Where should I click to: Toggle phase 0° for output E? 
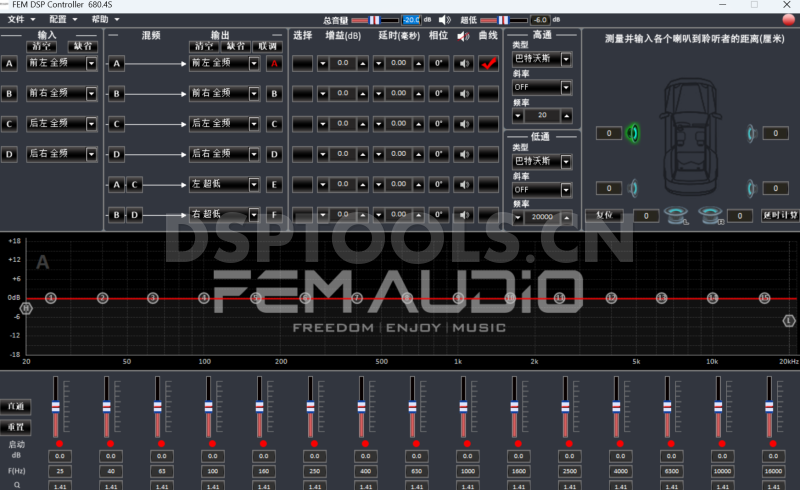438,184
